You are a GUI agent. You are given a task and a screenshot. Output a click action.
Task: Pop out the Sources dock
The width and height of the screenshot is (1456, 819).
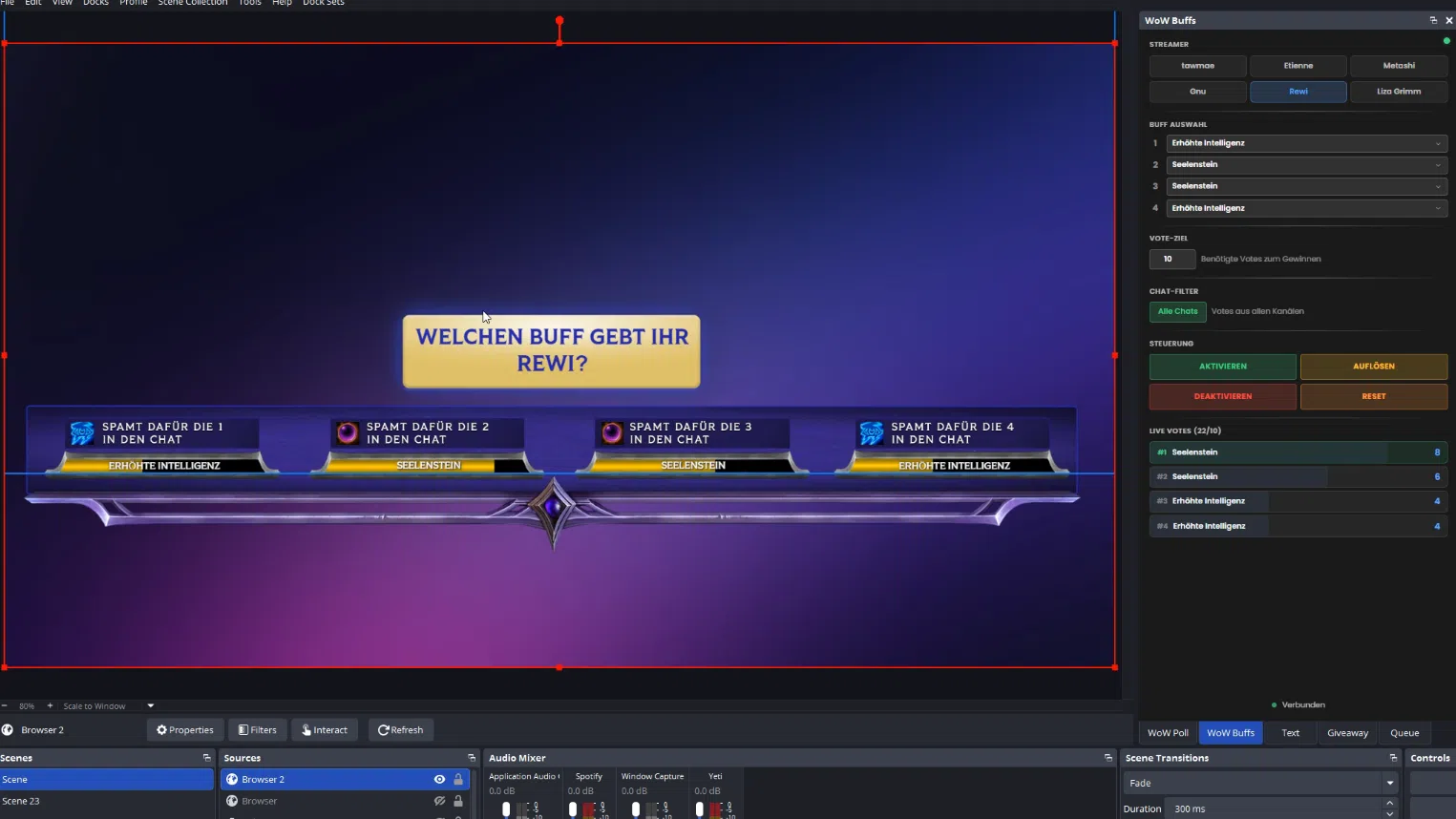pyautogui.click(x=471, y=758)
